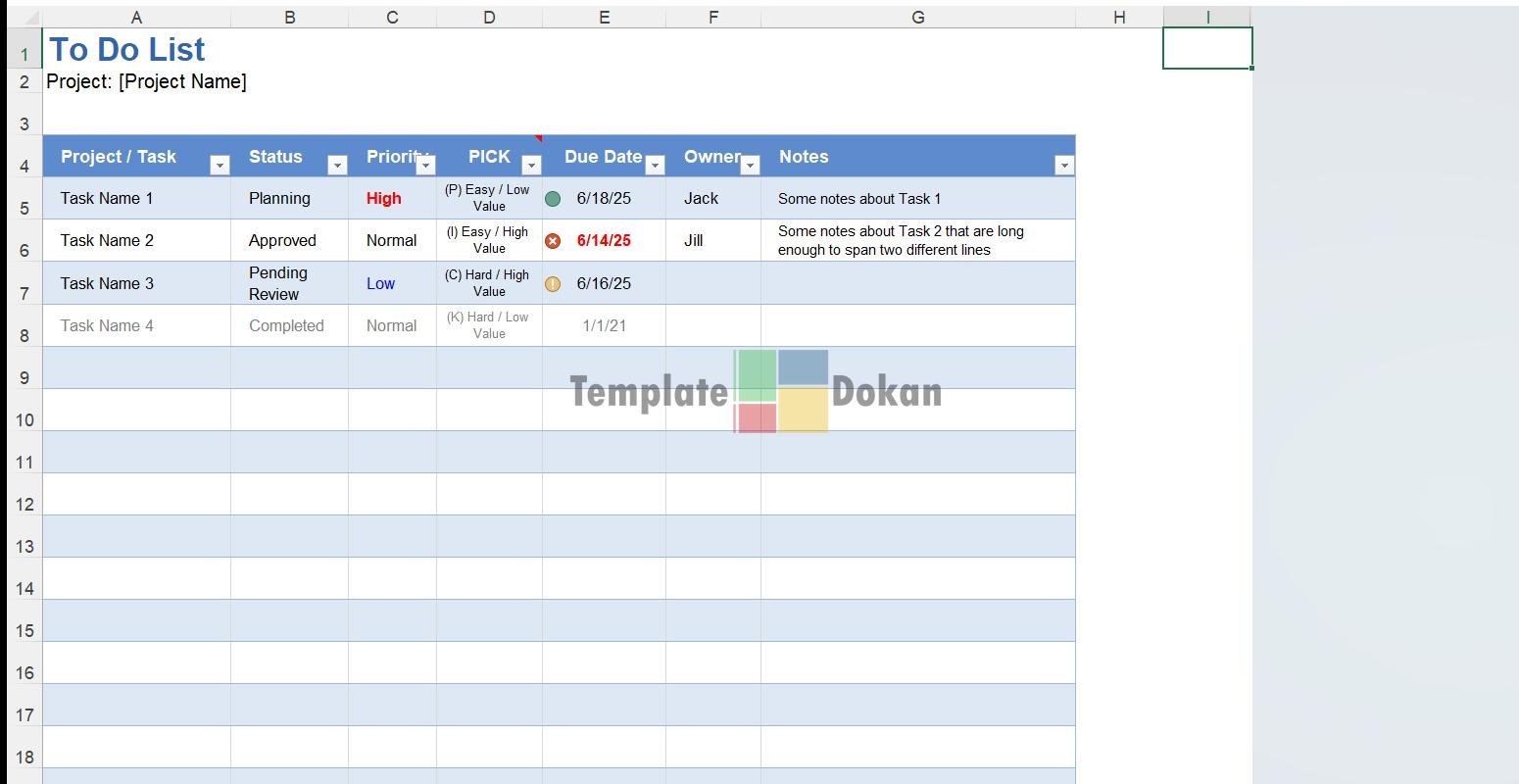Open the Status column filter dropdown
The width and height of the screenshot is (1519, 784).
pos(337,166)
